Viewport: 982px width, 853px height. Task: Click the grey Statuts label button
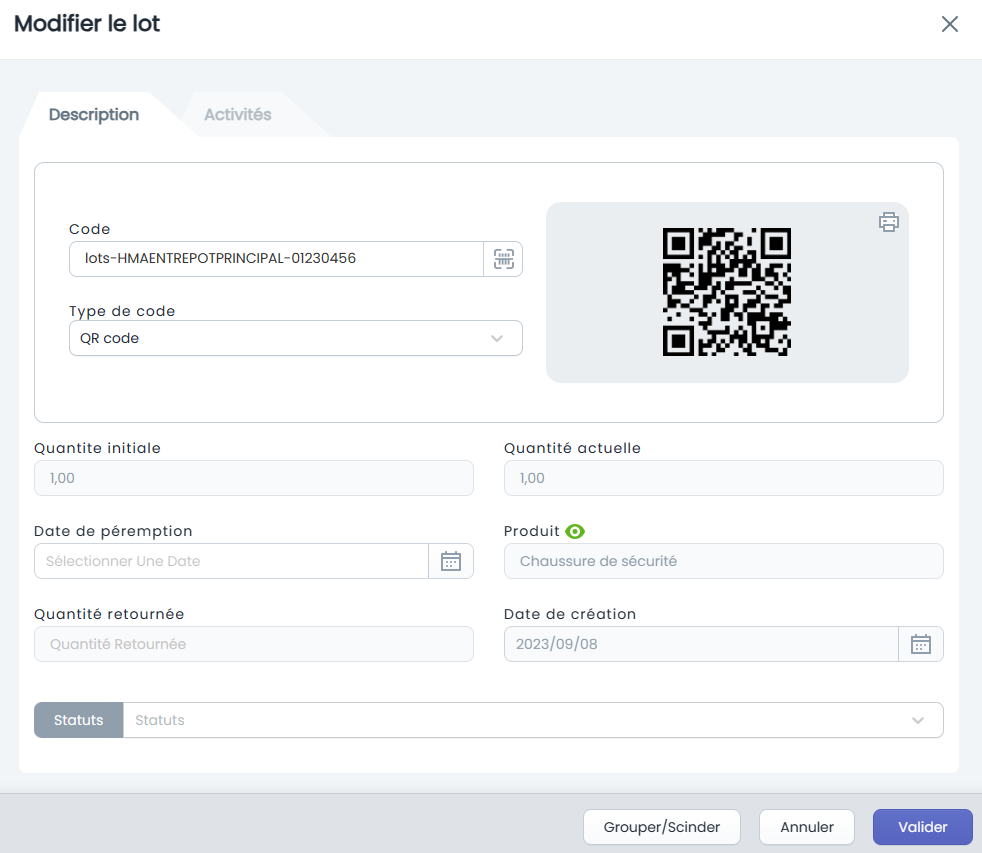point(79,720)
